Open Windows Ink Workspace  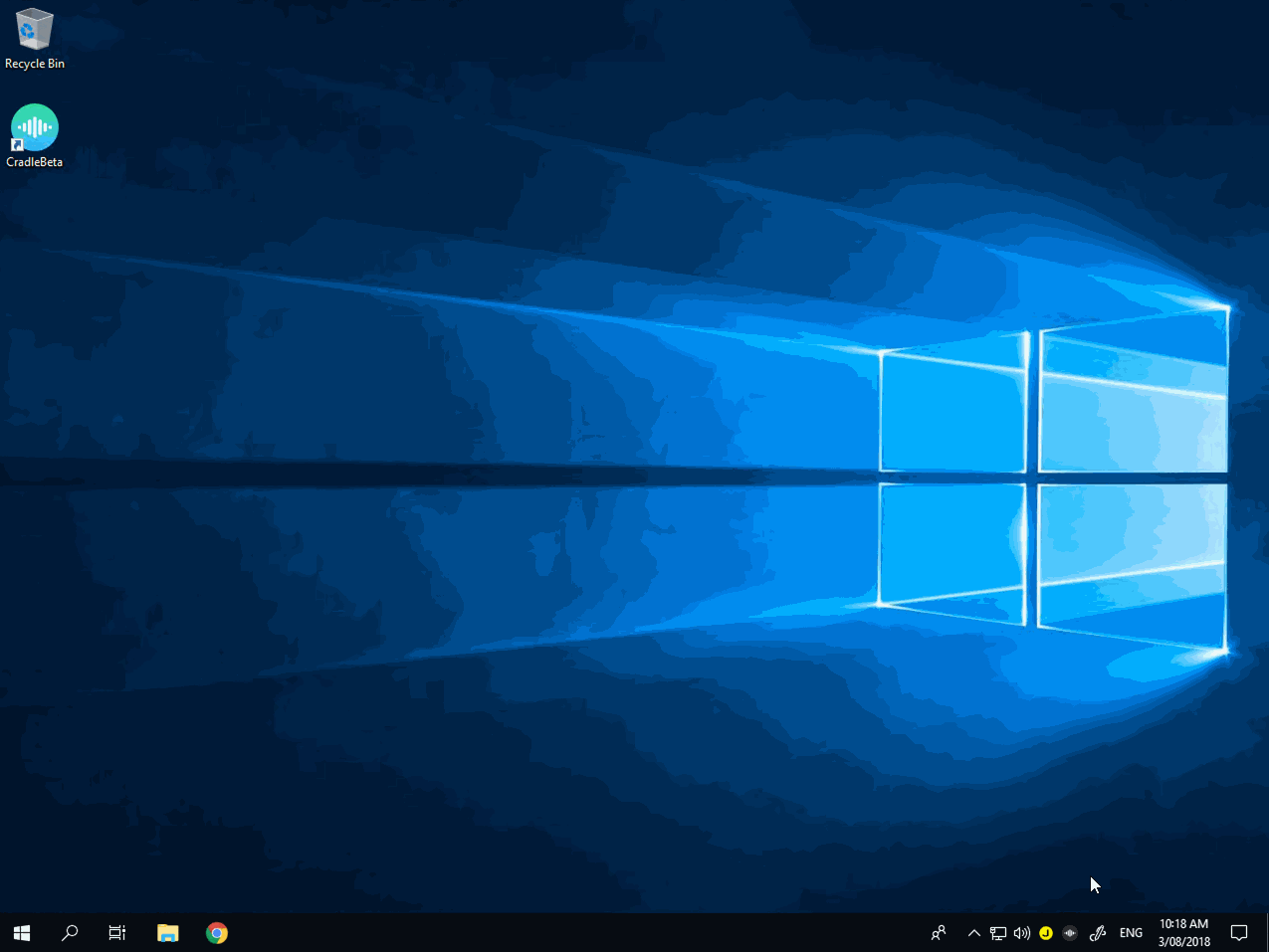pyautogui.click(x=1097, y=932)
